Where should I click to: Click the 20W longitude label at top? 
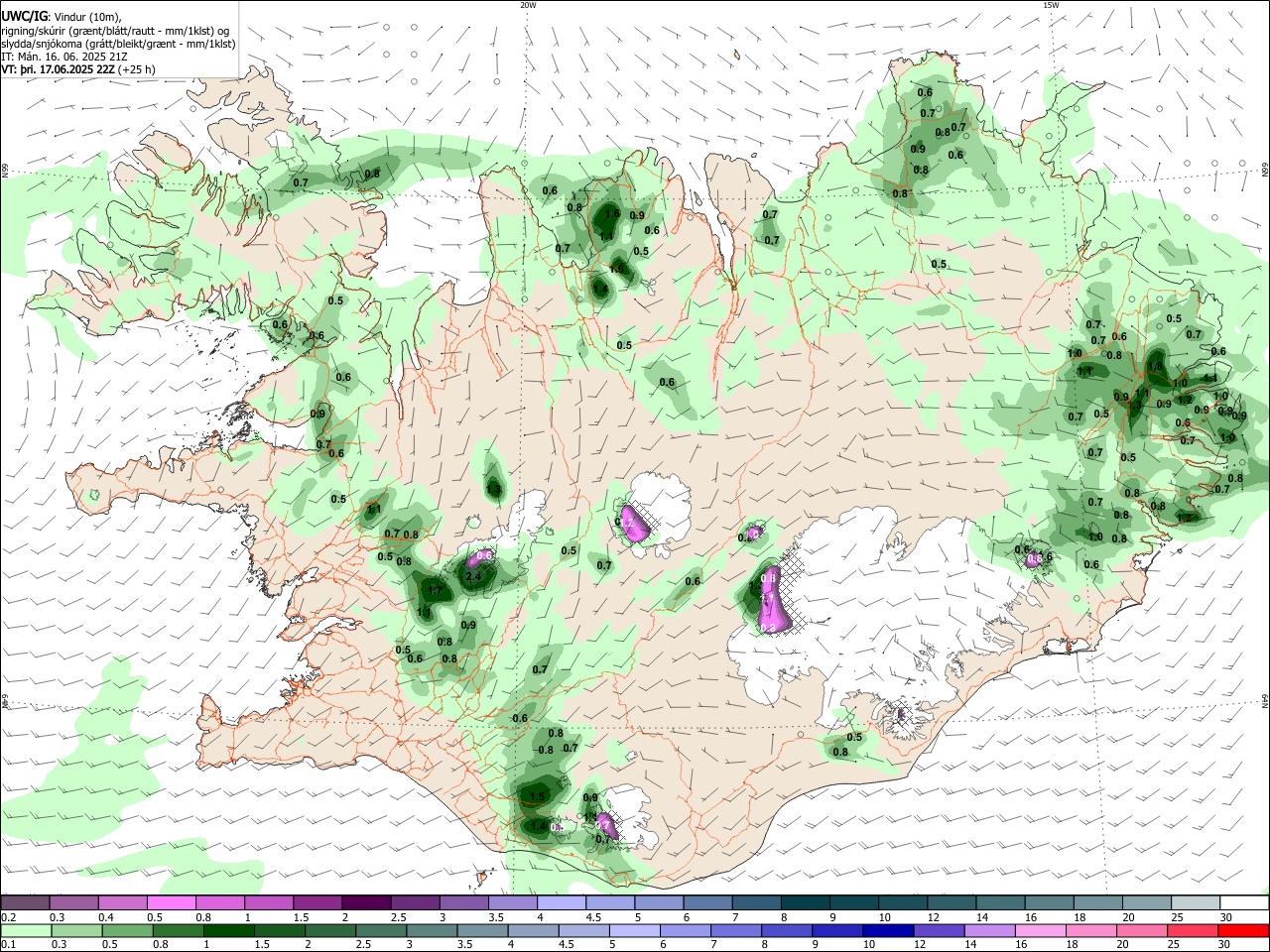(528, 5)
